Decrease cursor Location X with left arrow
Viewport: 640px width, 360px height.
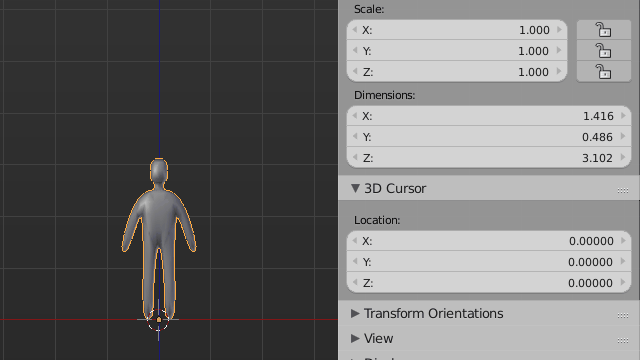click(355, 241)
